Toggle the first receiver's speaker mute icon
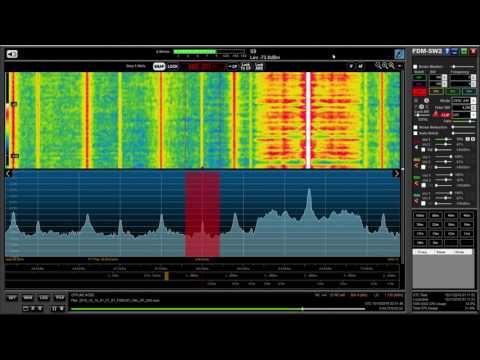 tap(416, 147)
